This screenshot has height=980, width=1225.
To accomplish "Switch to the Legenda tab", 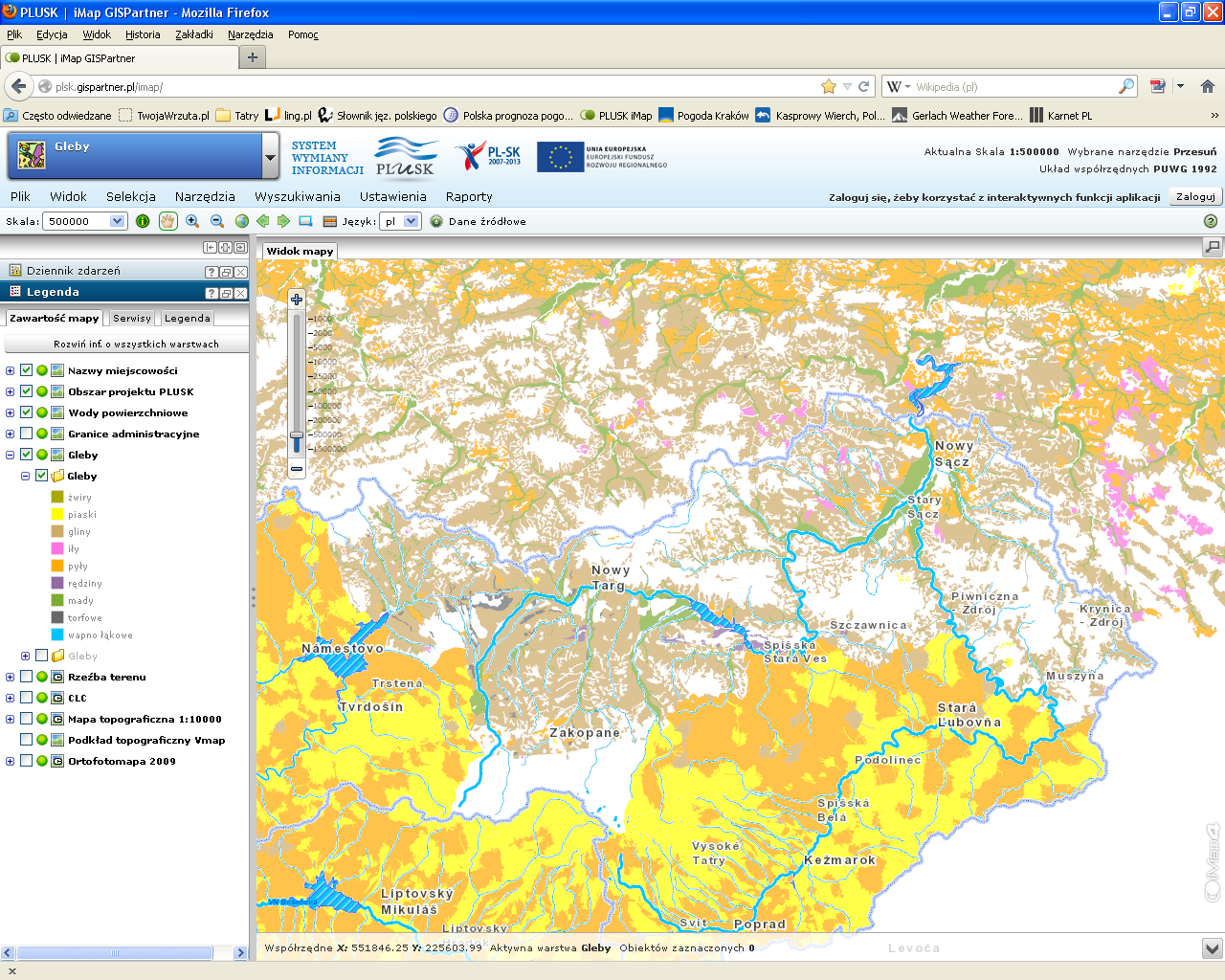I will point(188,318).
